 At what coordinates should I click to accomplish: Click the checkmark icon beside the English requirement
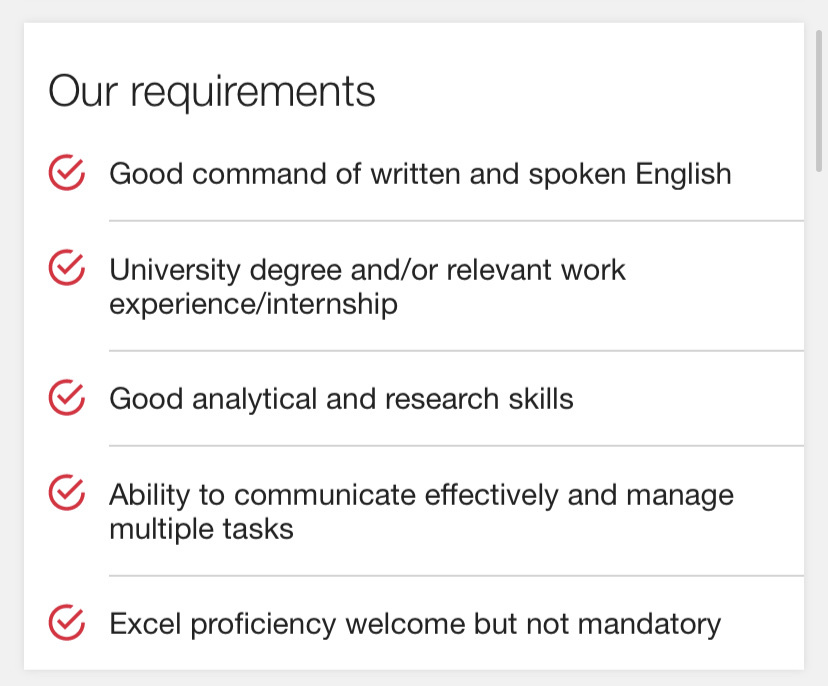tap(66, 173)
